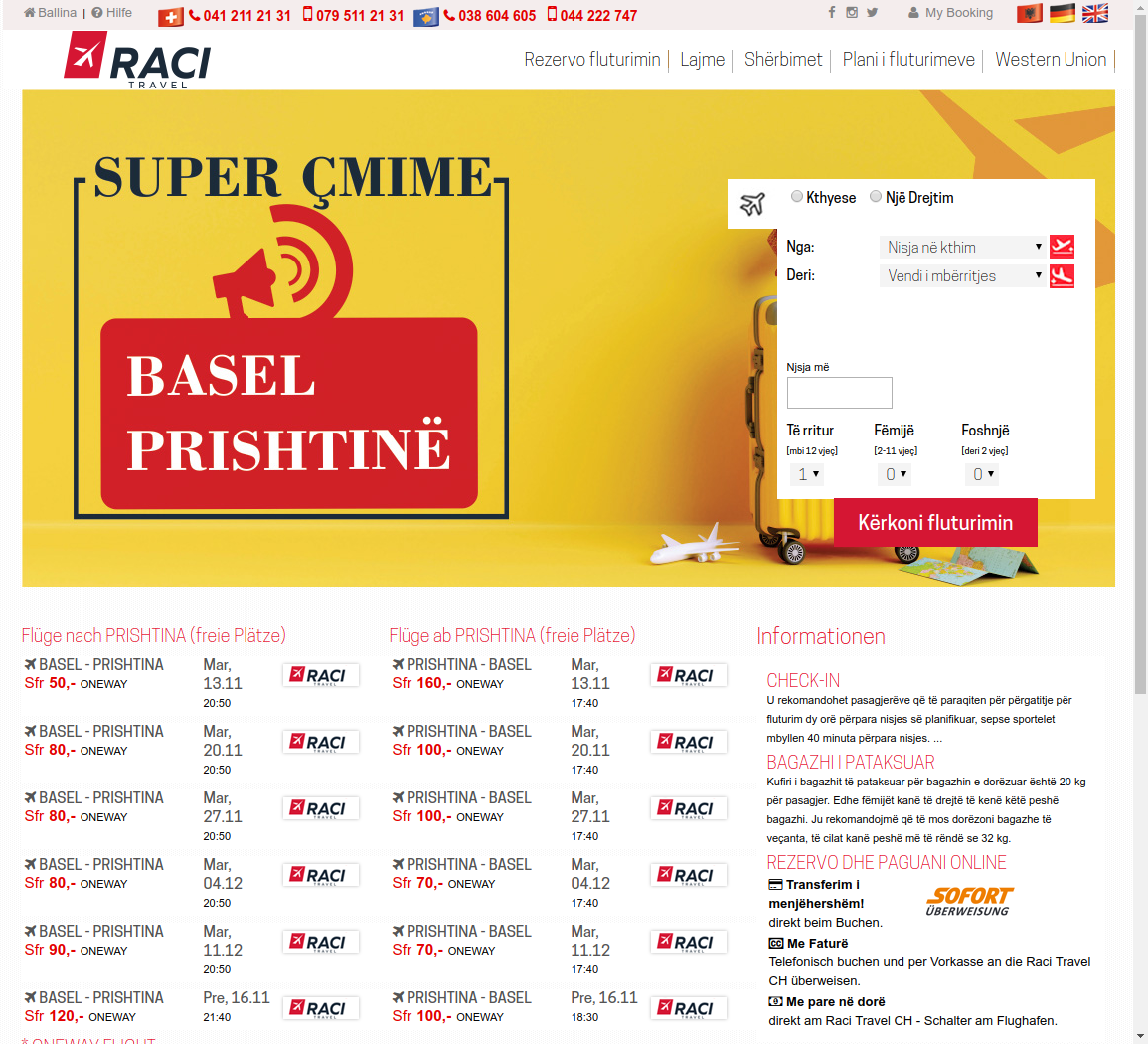Open the Lajme menu item
Screen dimensions: 1148x1044
702,60
